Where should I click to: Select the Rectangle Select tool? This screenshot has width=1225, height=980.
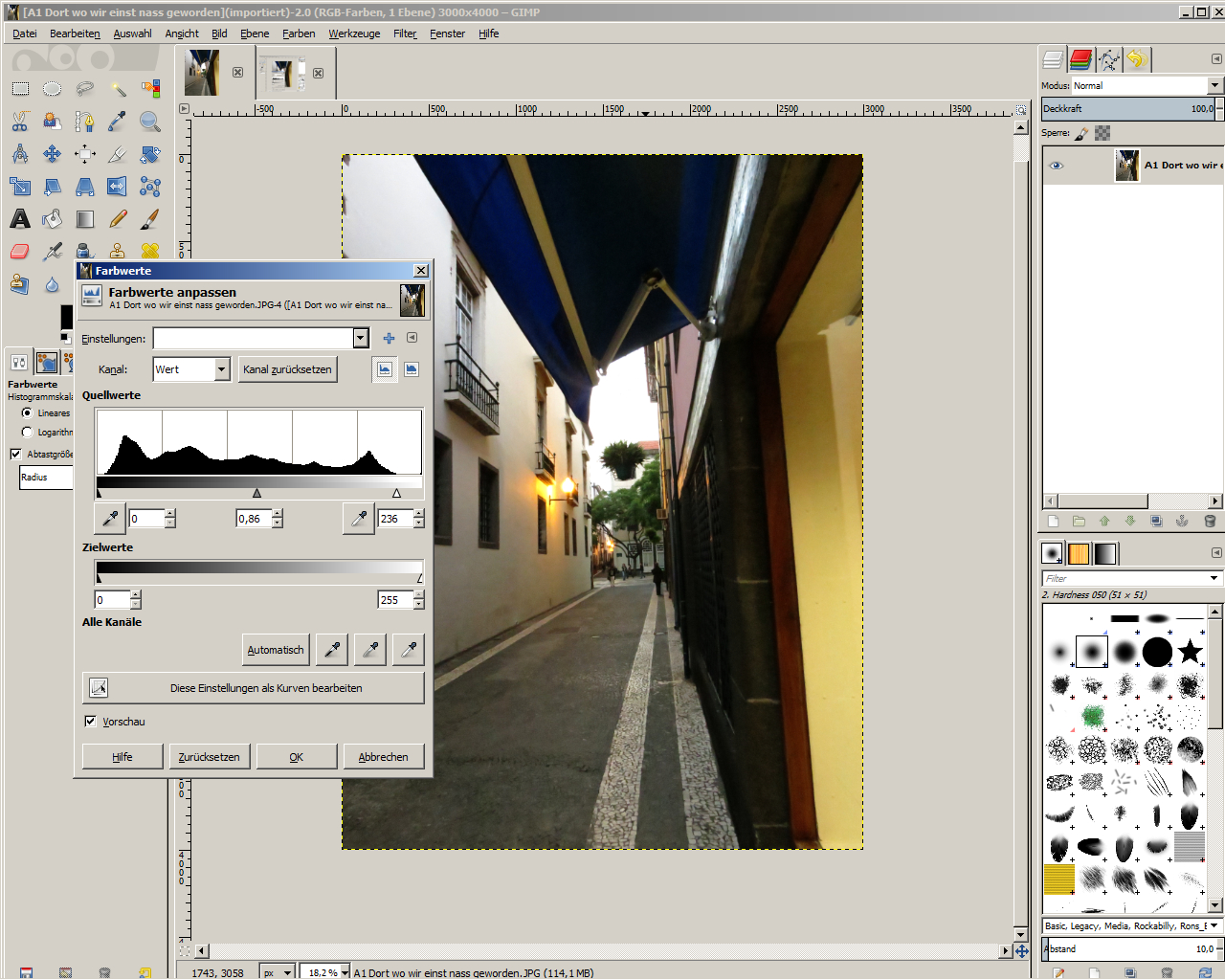click(x=20, y=89)
